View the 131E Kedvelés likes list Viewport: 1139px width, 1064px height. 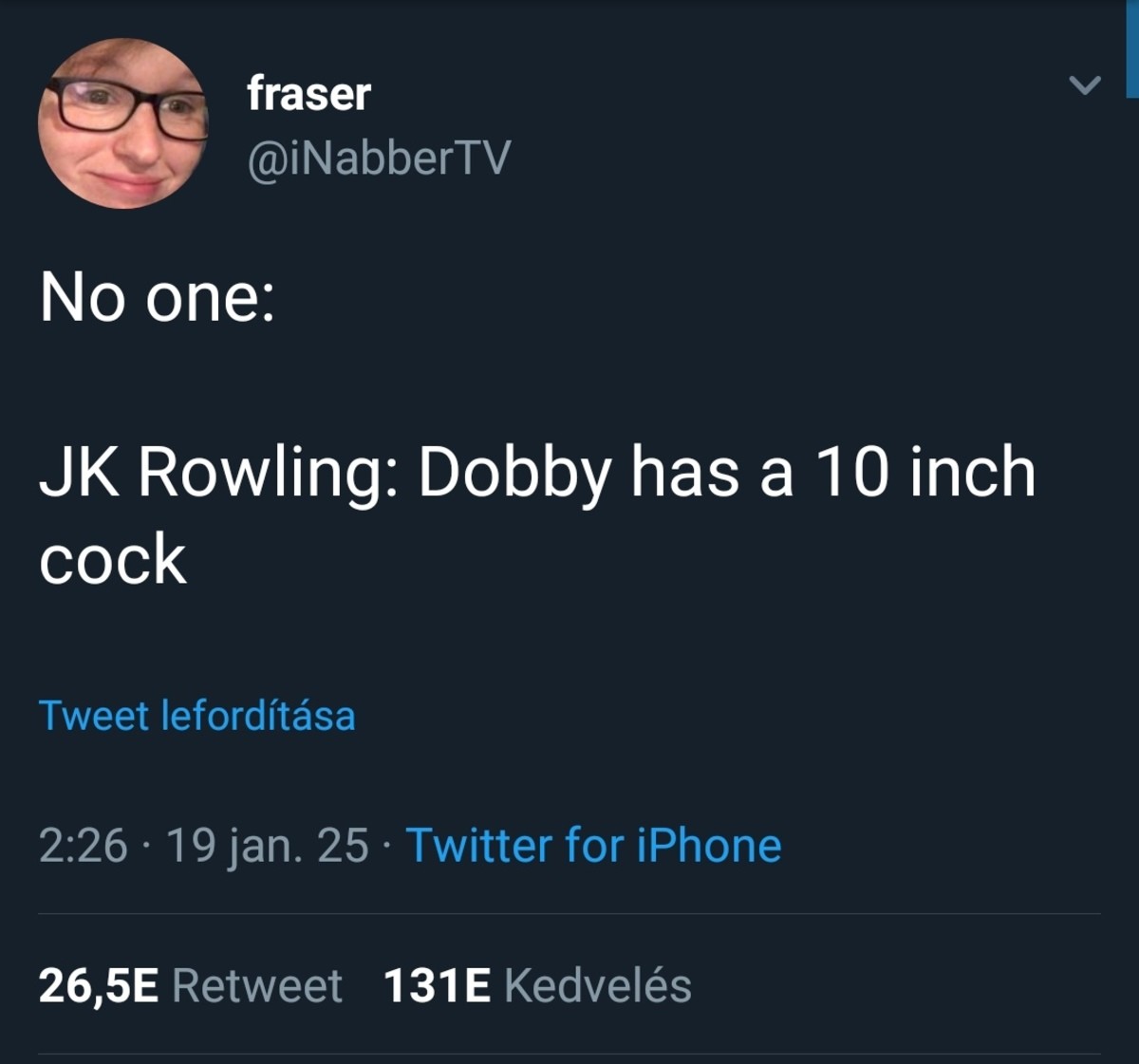(537, 985)
